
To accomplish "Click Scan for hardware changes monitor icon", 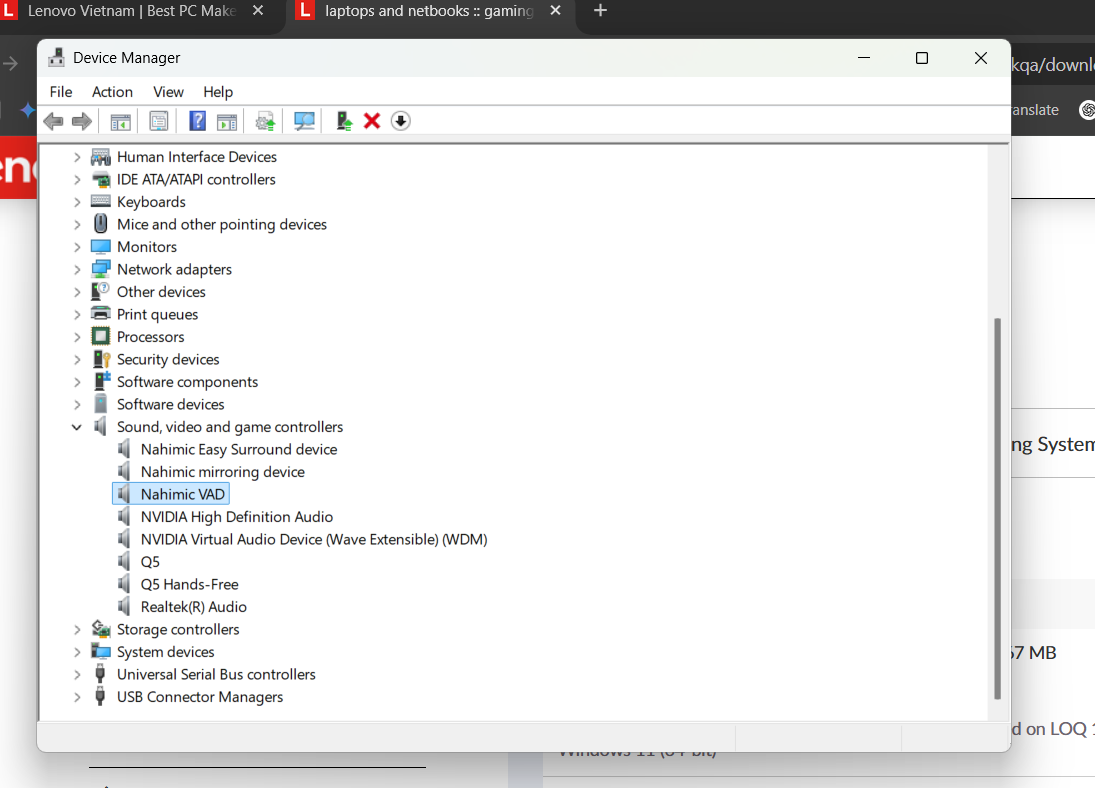I will coord(304,121).
